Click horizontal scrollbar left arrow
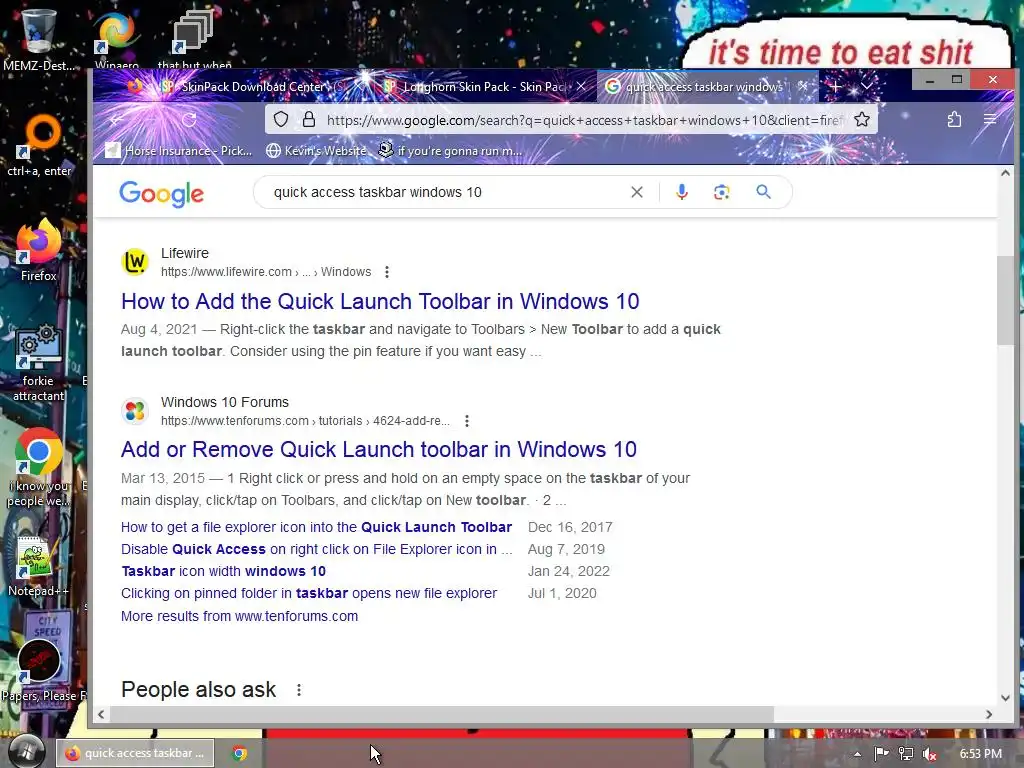 (x=101, y=714)
